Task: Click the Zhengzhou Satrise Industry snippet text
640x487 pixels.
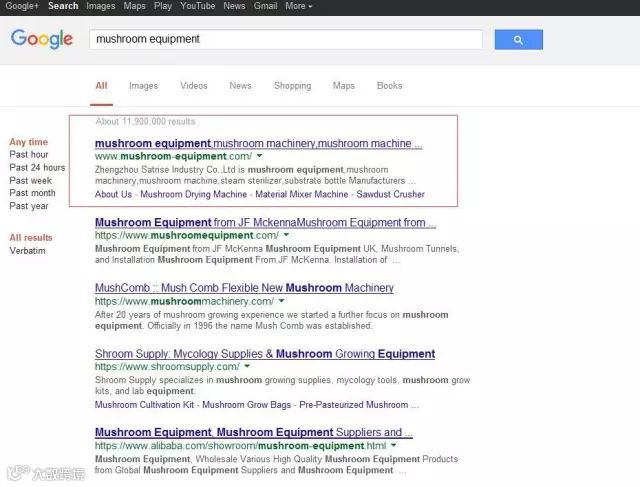Action: (x=255, y=175)
